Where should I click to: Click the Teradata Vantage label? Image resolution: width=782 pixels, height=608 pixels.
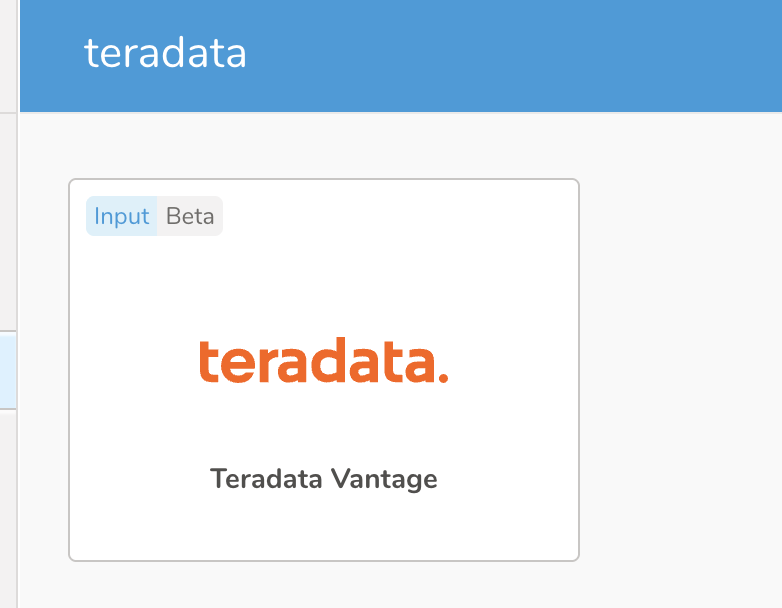[x=323, y=479]
